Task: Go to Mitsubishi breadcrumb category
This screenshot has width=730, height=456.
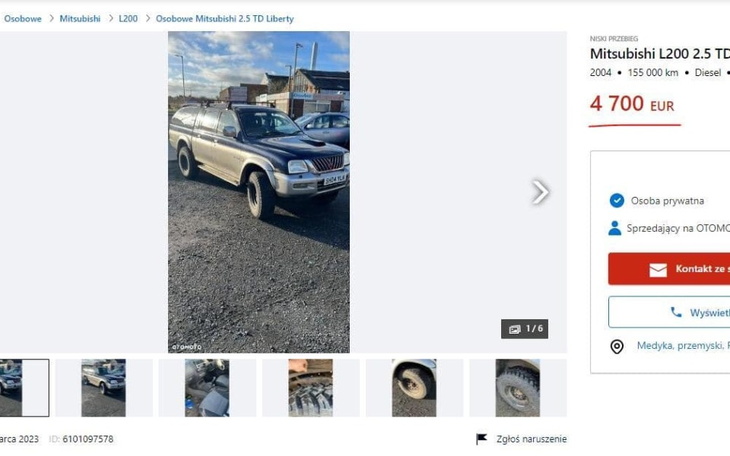Action: click(80, 19)
